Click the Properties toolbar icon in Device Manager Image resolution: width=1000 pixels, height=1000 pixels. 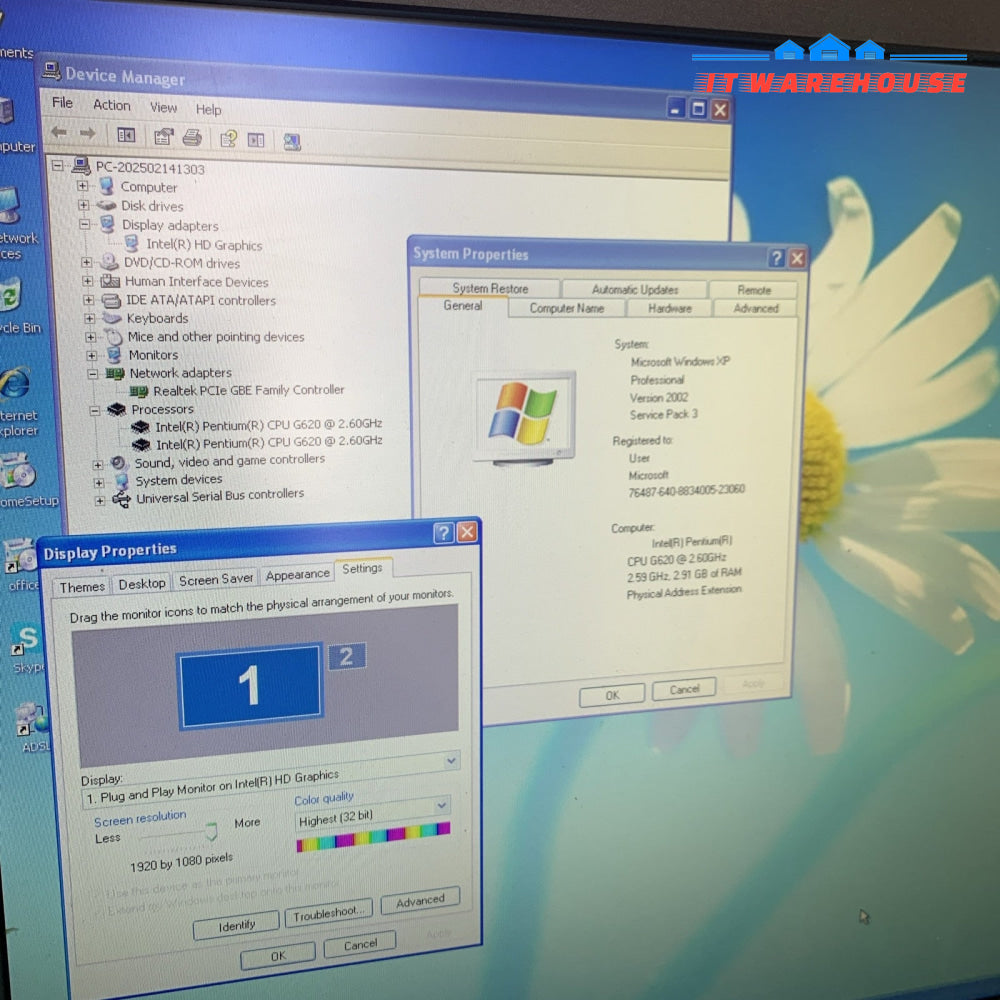tap(162, 137)
